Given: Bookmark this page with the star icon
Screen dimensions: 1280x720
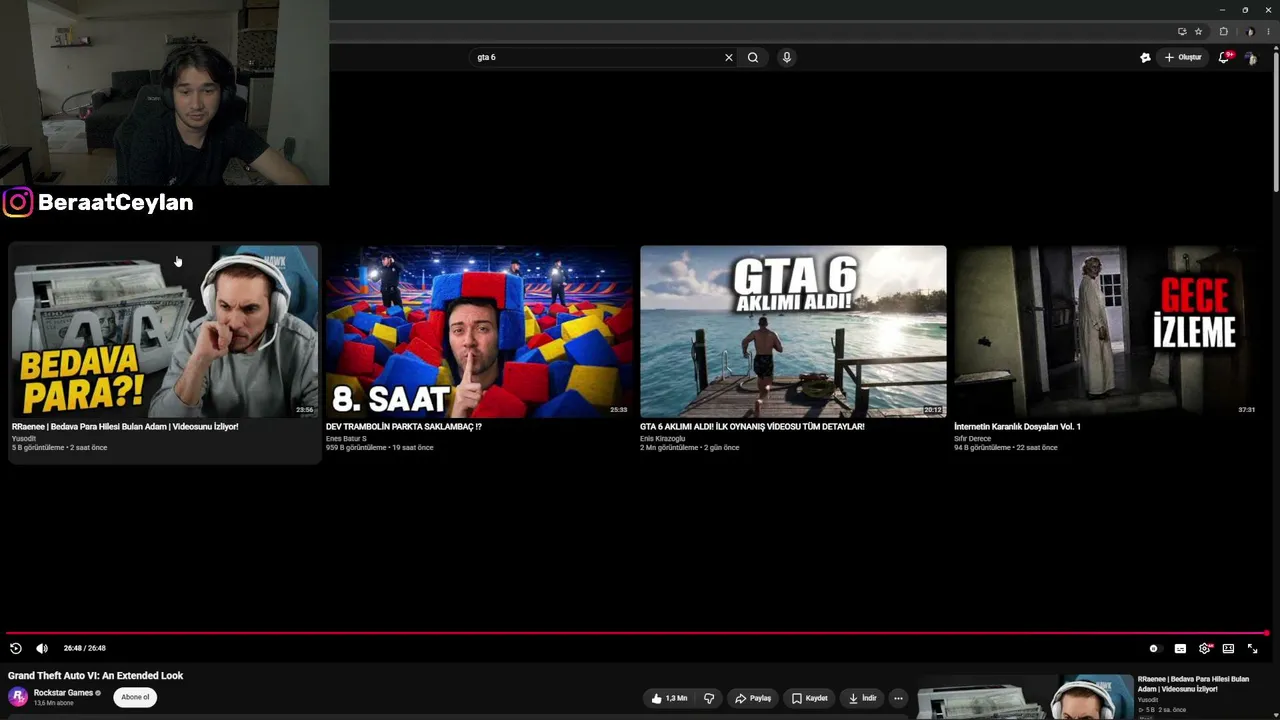Looking at the screenshot, I should [1198, 31].
